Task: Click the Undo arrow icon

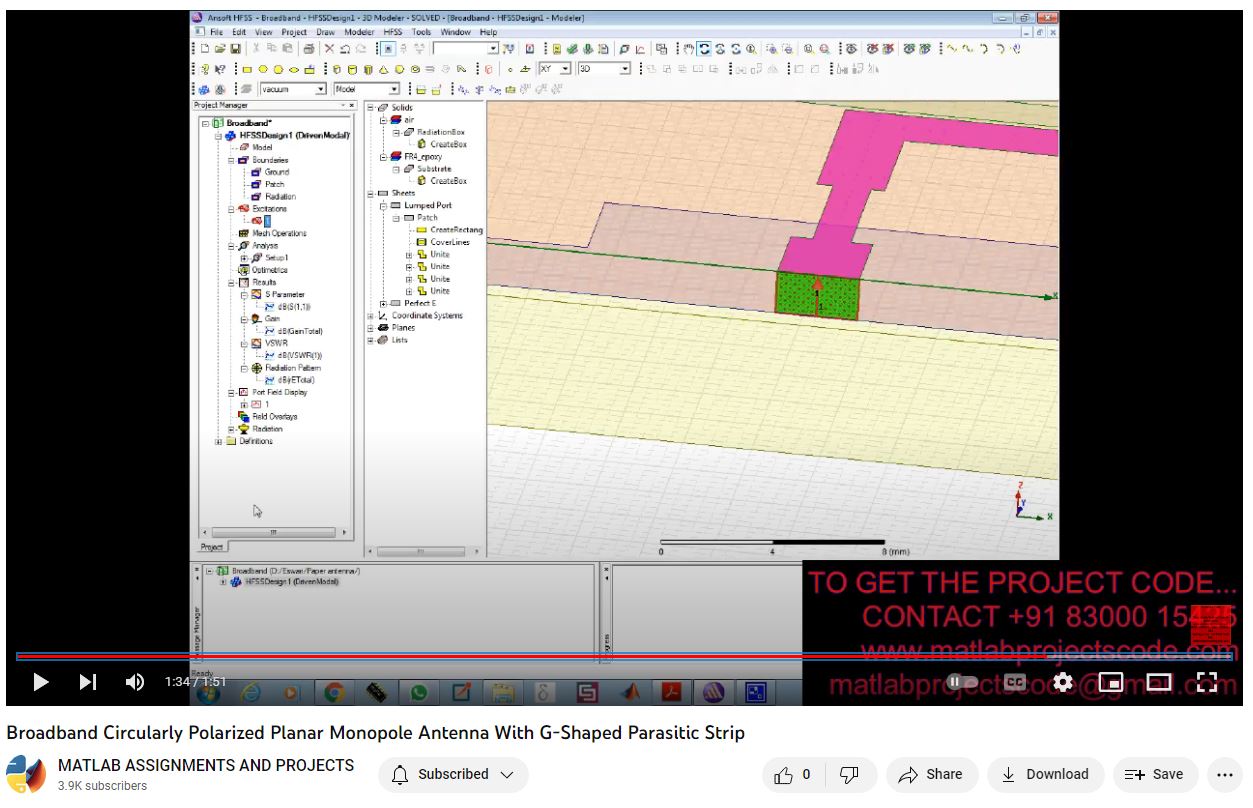Action: click(x=345, y=48)
